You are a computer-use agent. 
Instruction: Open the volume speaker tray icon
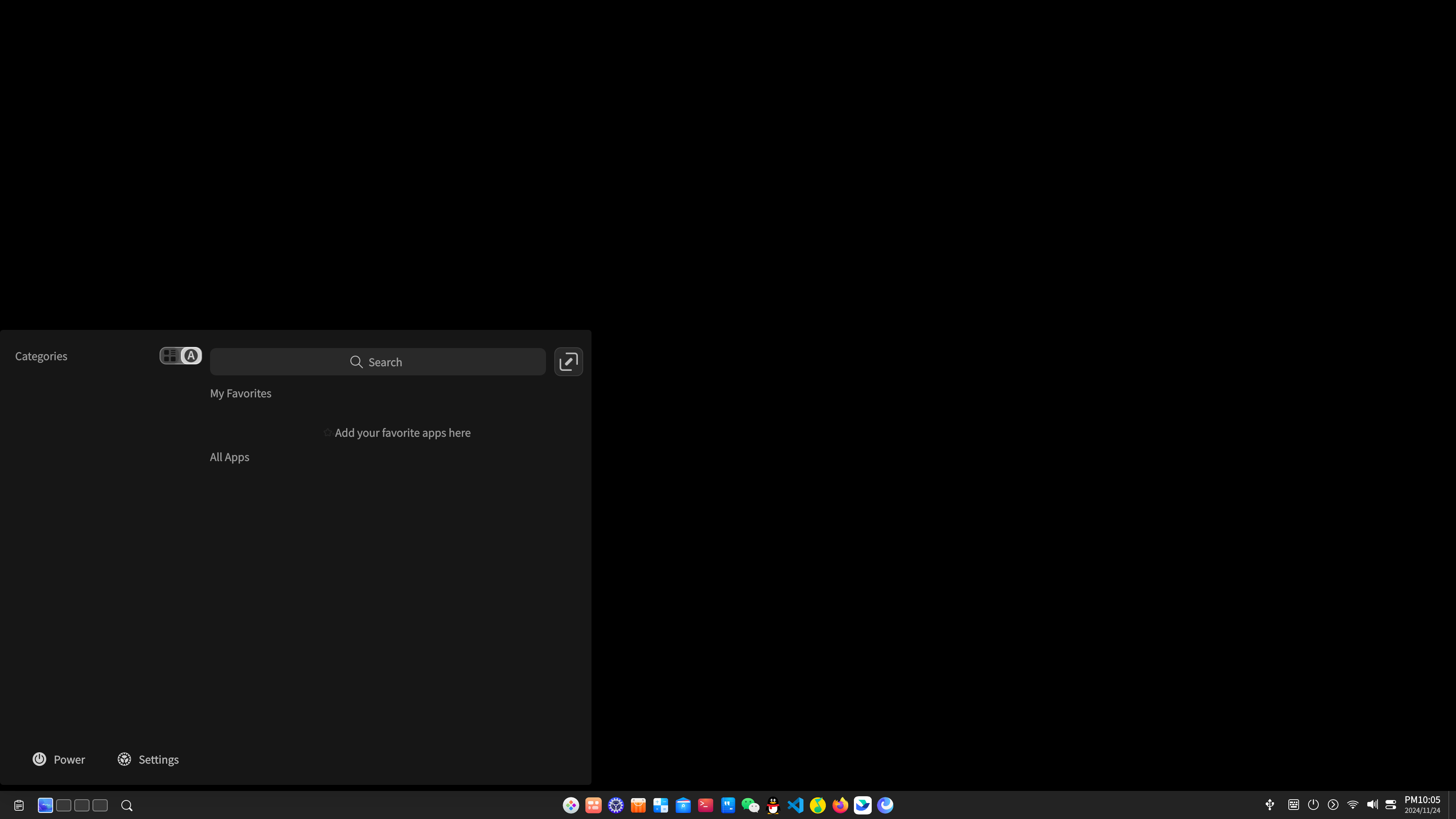[x=1372, y=805]
